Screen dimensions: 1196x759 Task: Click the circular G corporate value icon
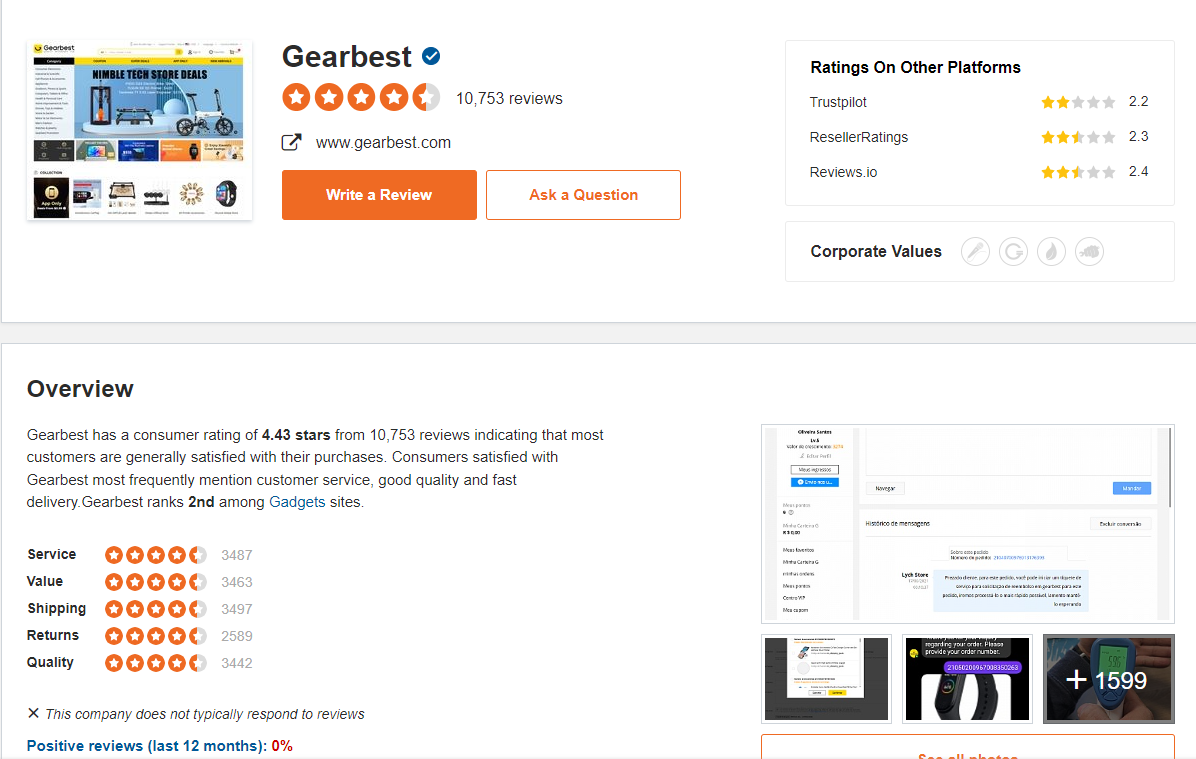(x=1013, y=251)
